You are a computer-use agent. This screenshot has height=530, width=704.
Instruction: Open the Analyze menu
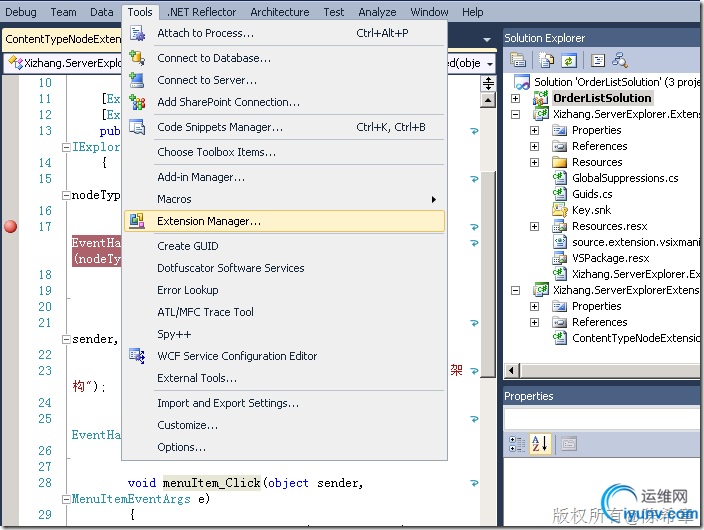point(377,12)
